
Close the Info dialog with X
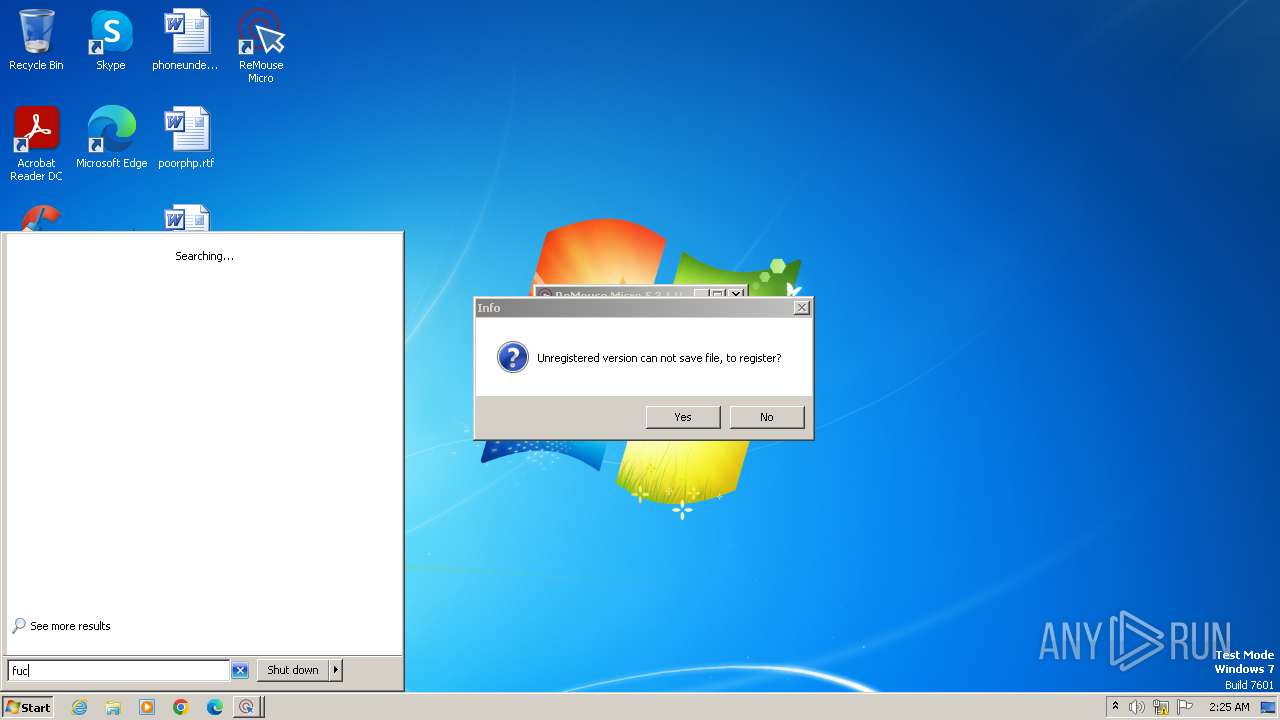pyautogui.click(x=801, y=308)
